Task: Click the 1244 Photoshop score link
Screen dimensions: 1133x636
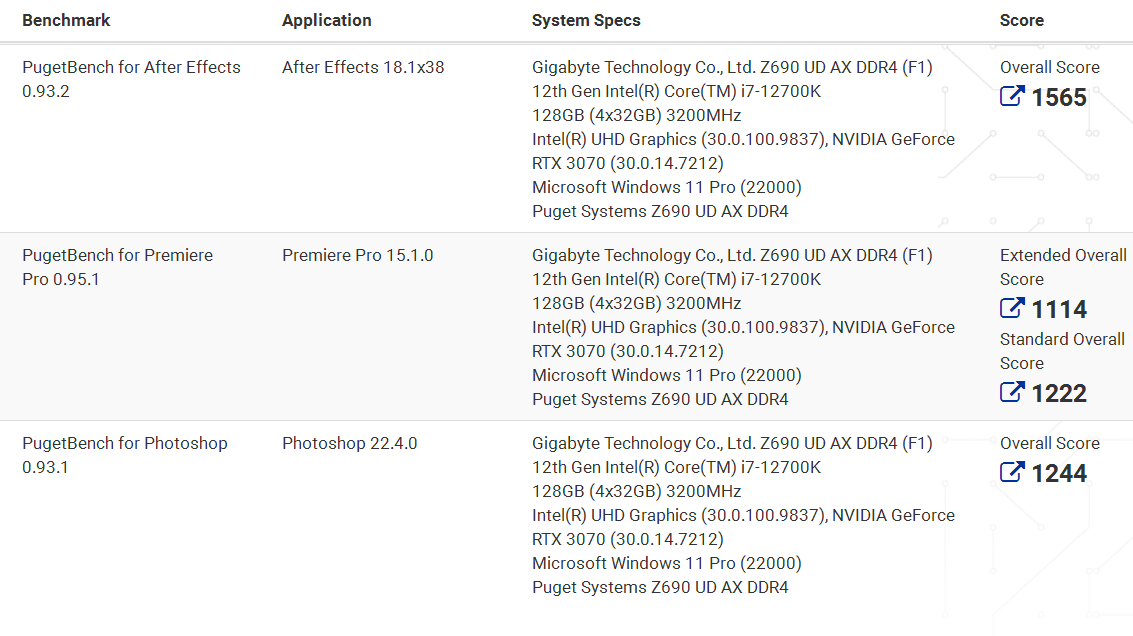Action: [1059, 474]
